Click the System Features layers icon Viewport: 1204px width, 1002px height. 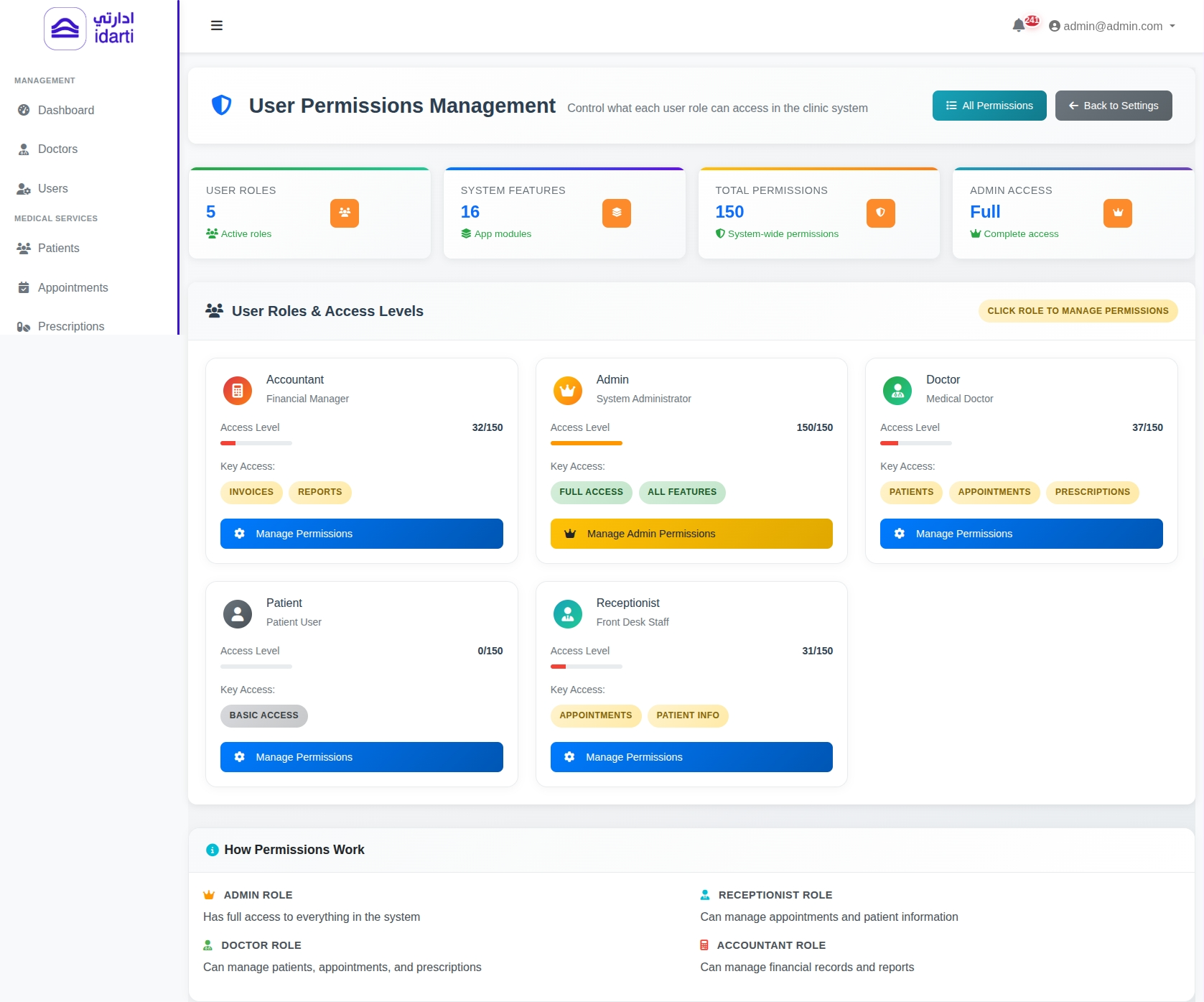(x=616, y=213)
